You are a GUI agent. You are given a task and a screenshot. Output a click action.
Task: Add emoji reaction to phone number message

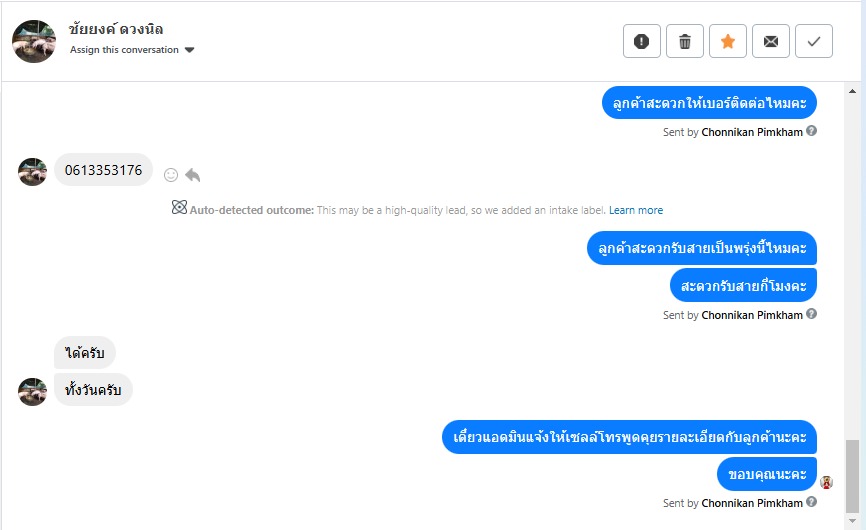[171, 175]
